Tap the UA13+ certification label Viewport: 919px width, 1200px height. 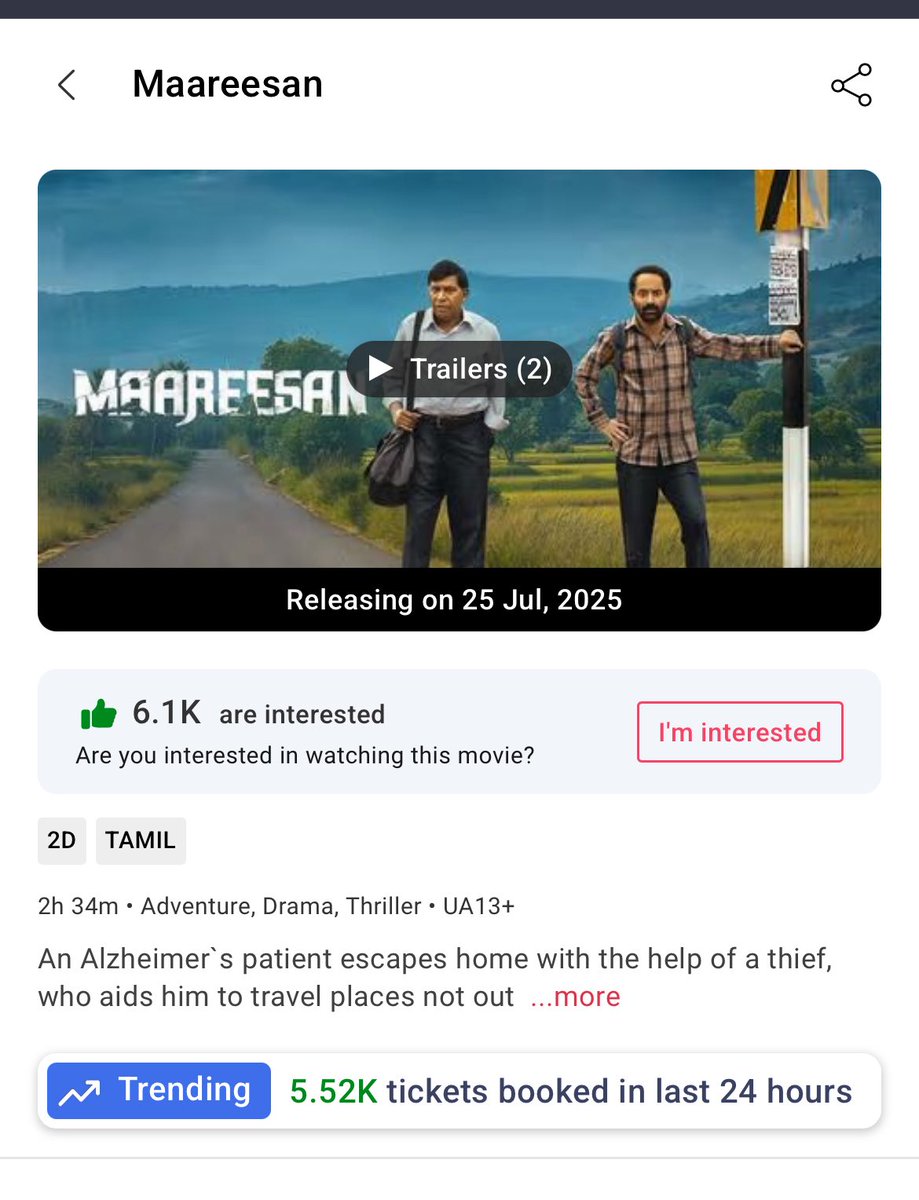coord(479,907)
